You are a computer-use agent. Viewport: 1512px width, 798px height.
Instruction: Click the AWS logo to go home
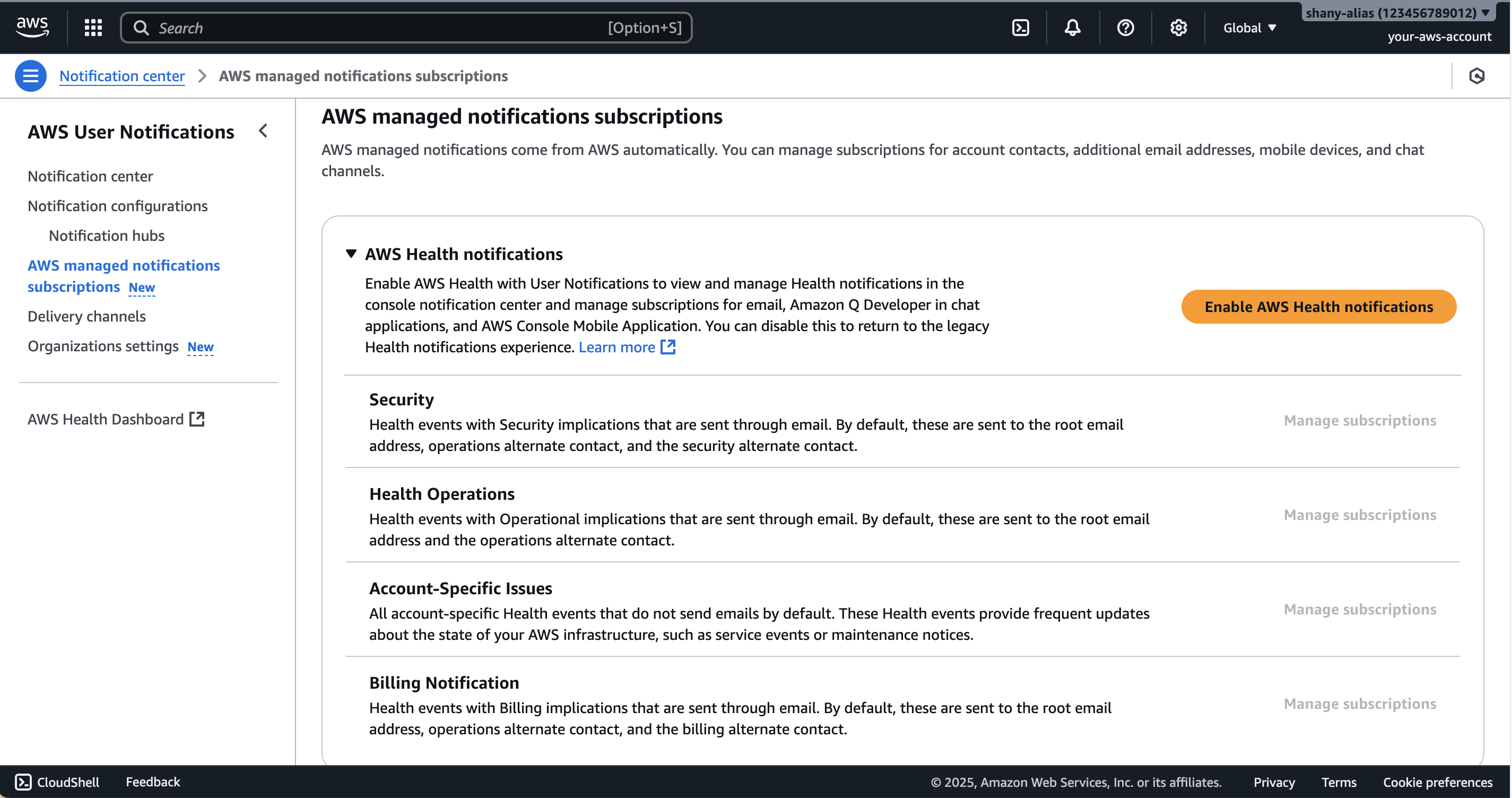(x=32, y=26)
